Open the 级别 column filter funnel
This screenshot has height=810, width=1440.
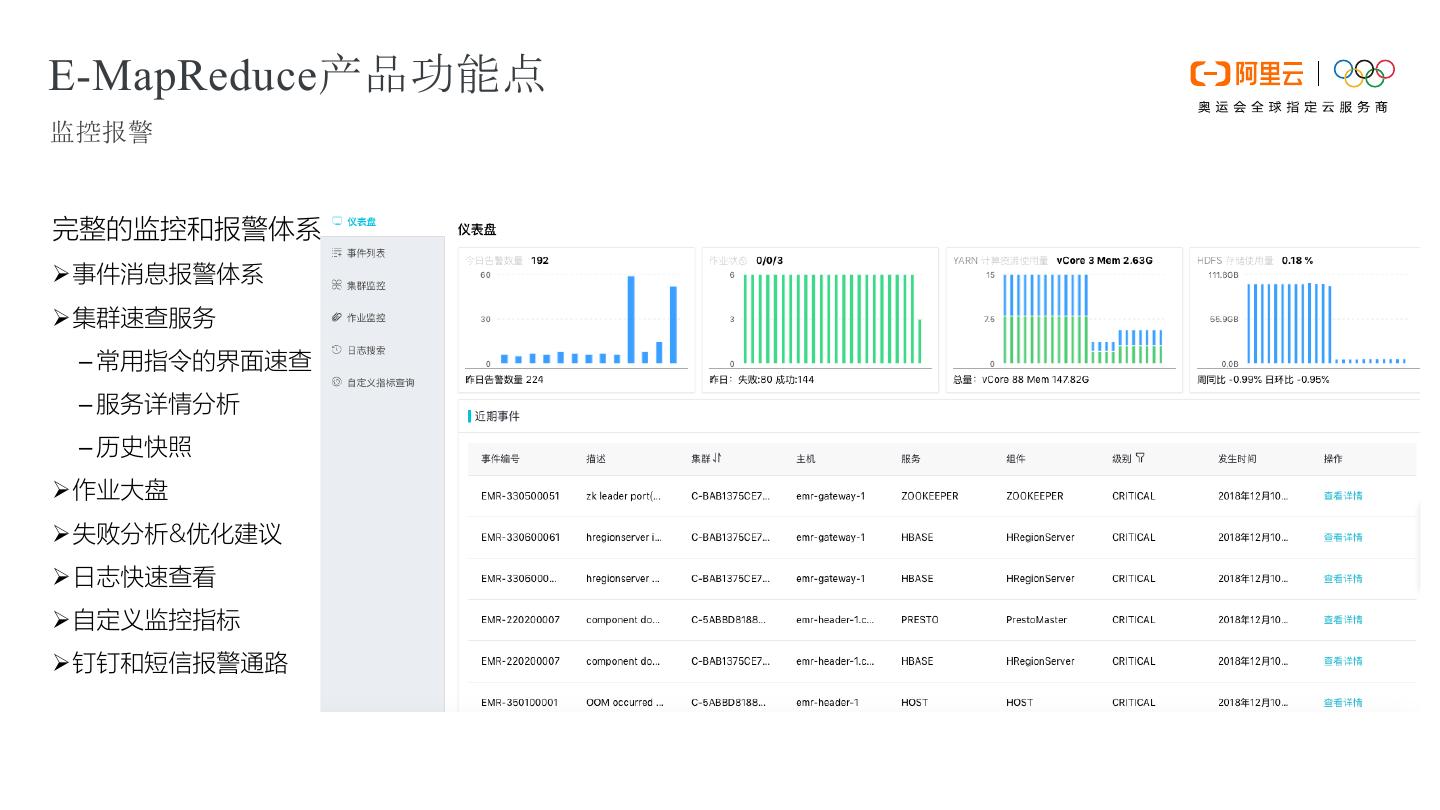pos(1140,459)
